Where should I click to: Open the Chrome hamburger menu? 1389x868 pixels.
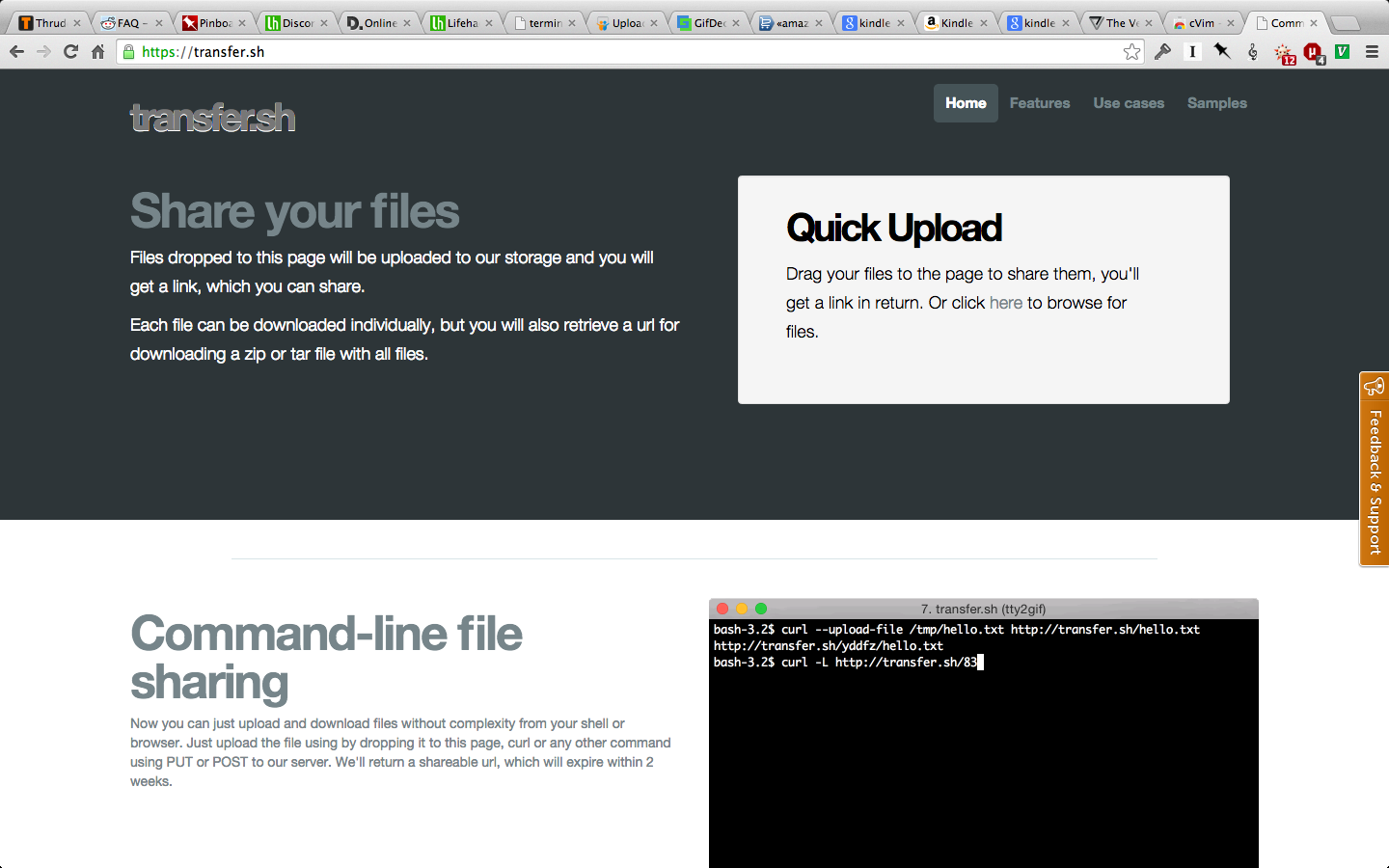[x=1372, y=51]
